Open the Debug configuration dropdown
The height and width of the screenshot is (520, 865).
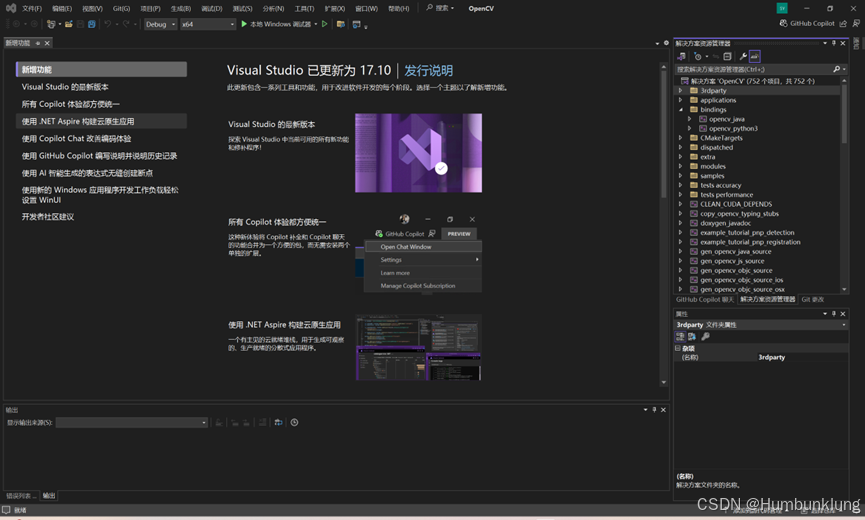point(160,24)
